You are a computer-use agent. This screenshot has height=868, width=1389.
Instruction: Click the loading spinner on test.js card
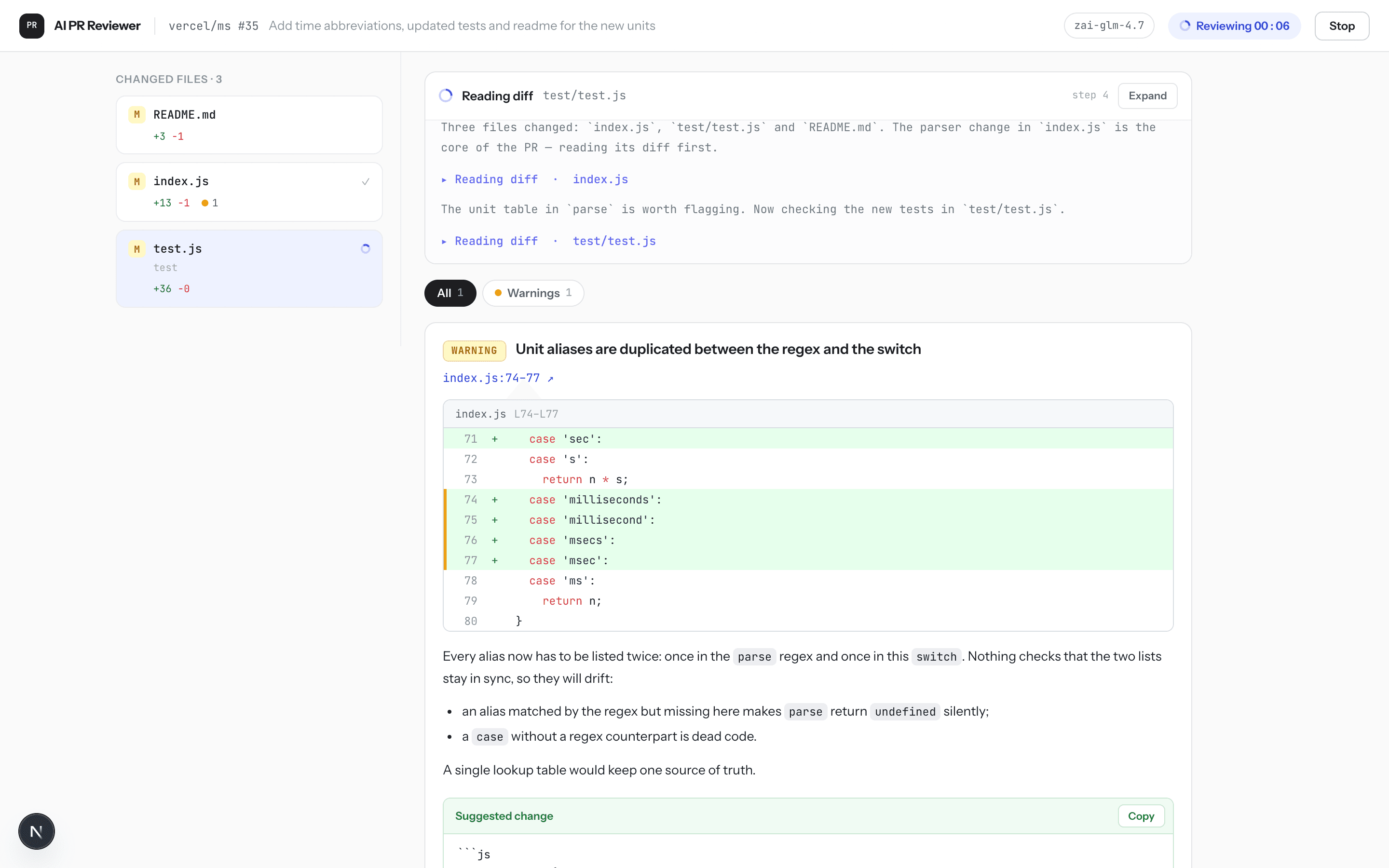366,248
